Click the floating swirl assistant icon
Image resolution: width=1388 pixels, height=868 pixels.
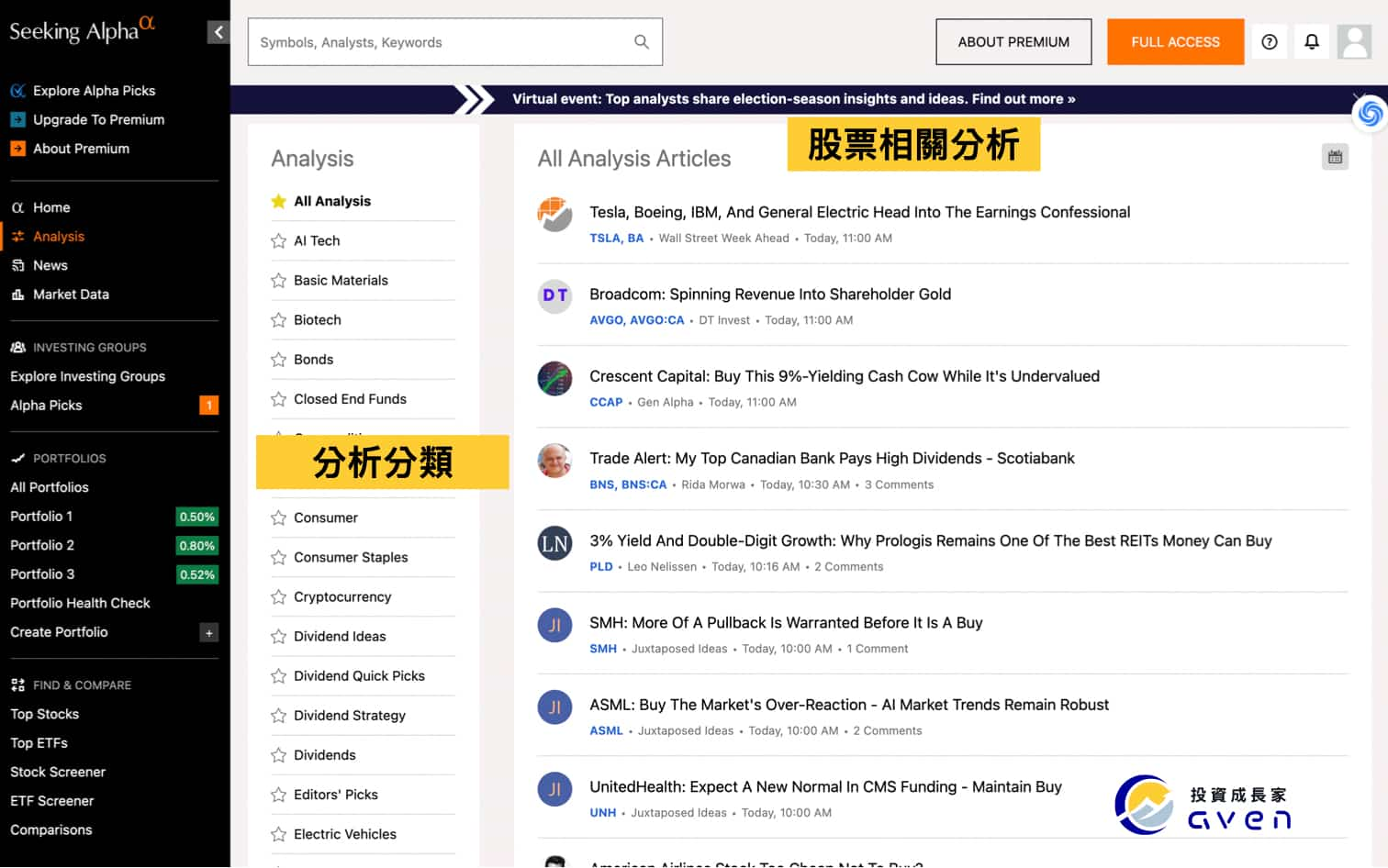pos(1371,114)
